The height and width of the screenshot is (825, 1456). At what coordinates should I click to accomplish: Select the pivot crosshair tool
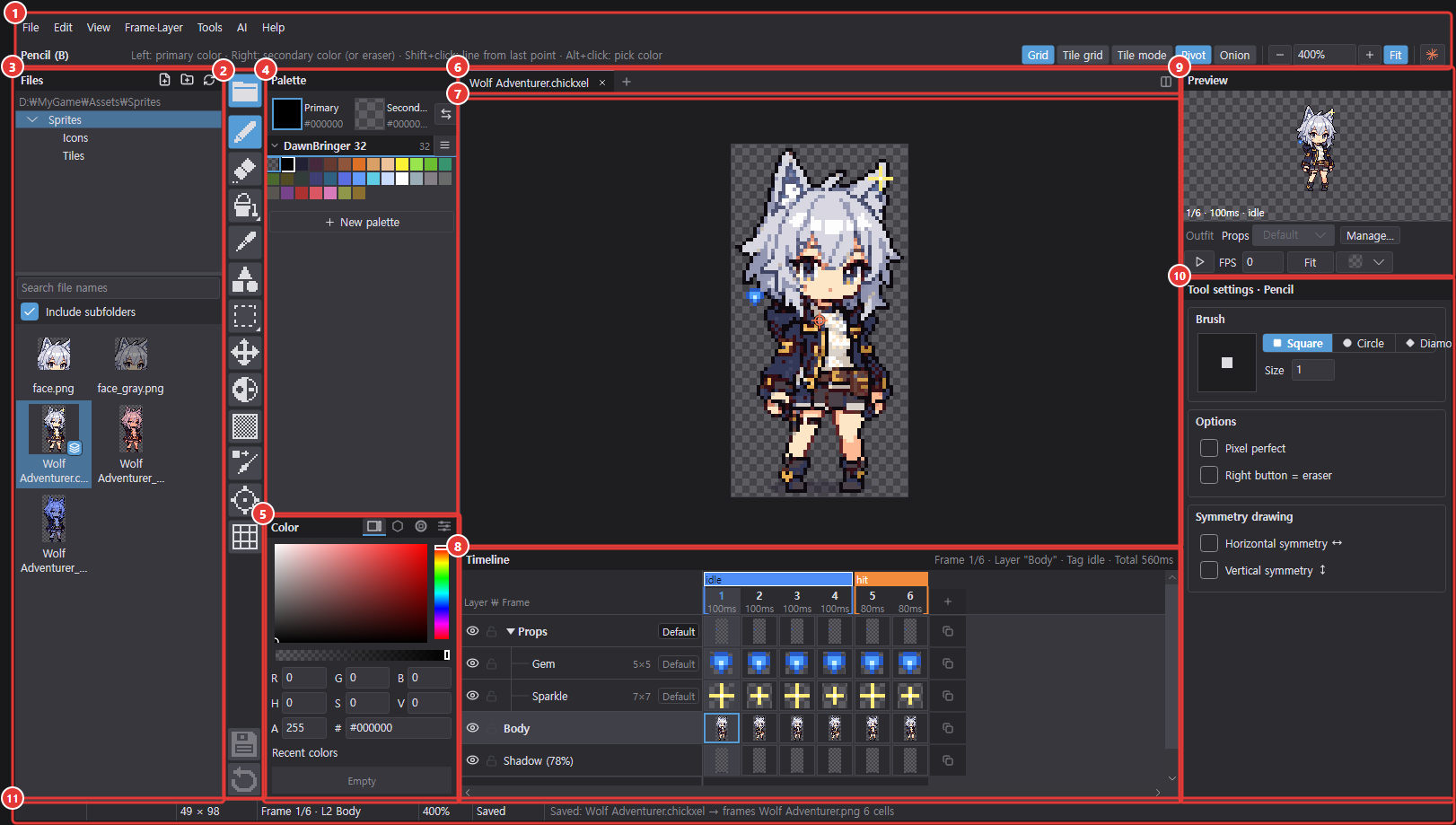[x=245, y=500]
